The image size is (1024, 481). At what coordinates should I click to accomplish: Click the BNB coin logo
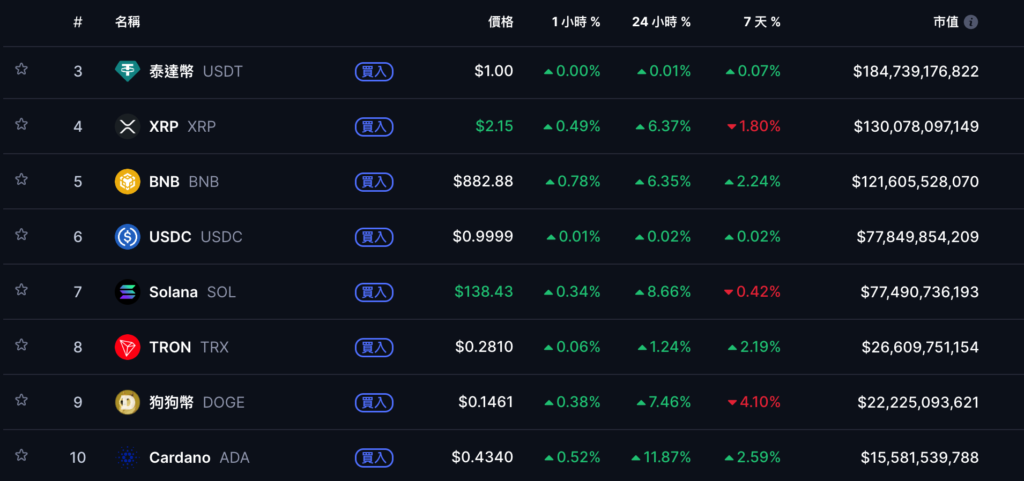point(128,182)
